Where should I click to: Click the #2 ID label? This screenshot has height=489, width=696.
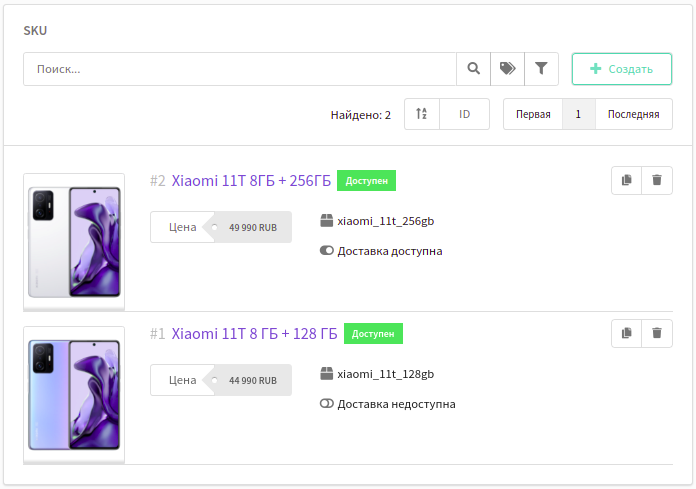point(158,181)
